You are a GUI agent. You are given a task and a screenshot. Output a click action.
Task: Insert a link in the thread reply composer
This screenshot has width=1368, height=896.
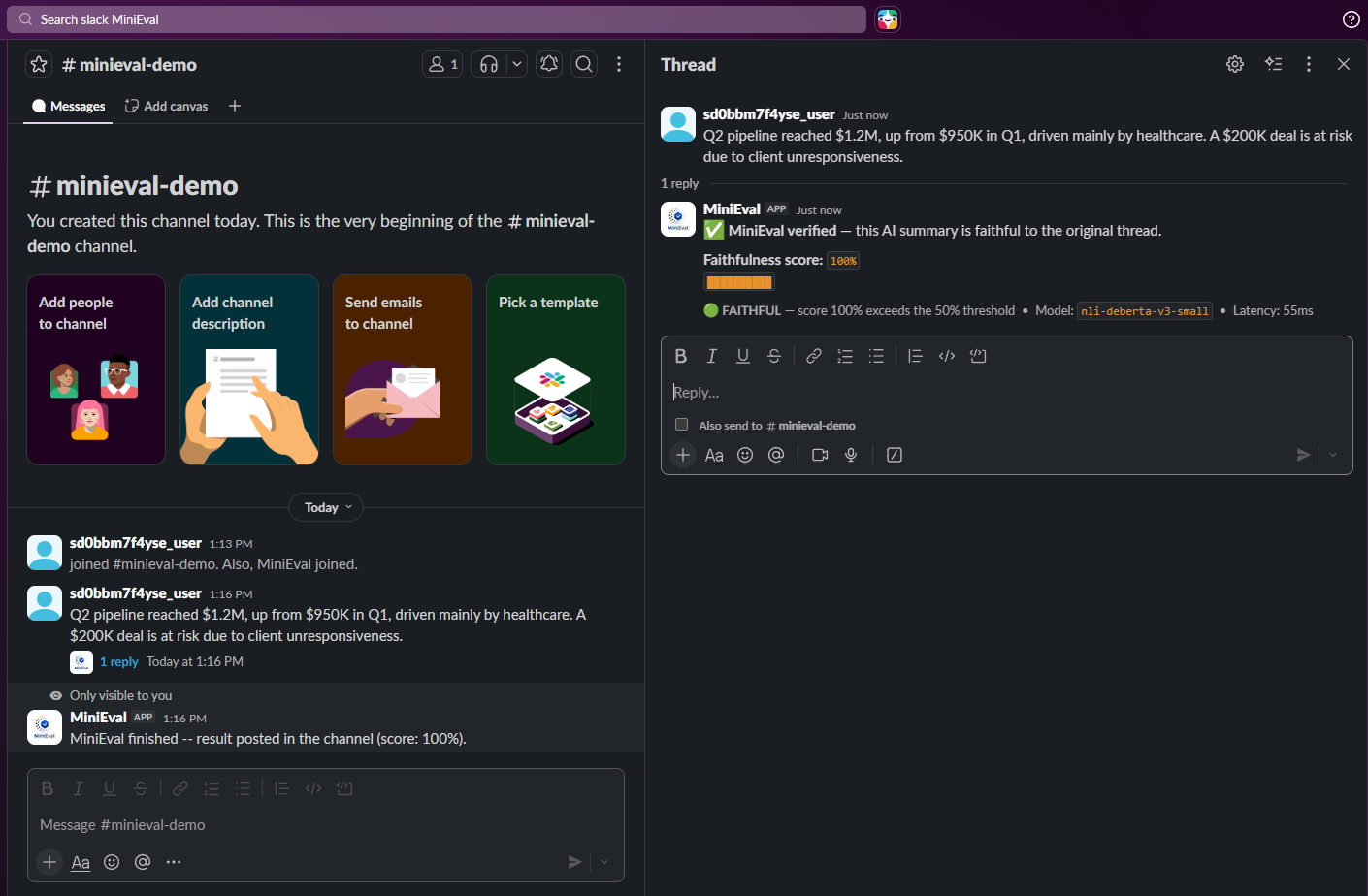[x=814, y=356]
